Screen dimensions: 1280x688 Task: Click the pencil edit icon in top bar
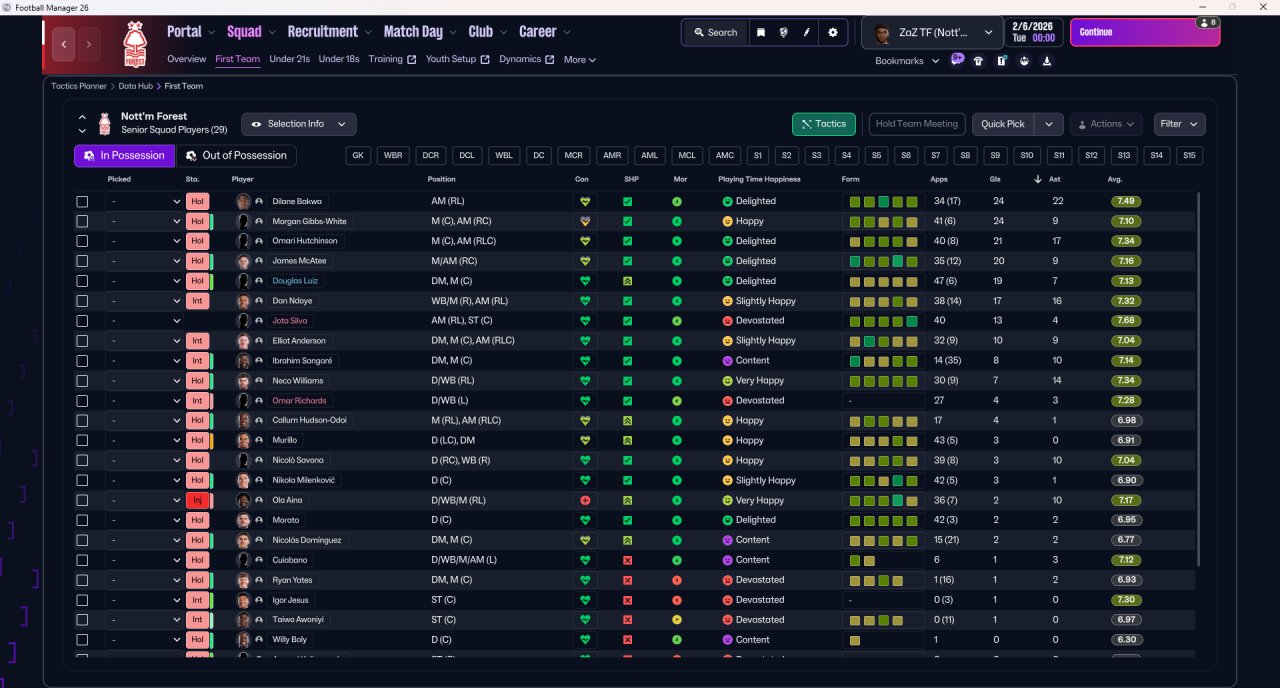[807, 32]
